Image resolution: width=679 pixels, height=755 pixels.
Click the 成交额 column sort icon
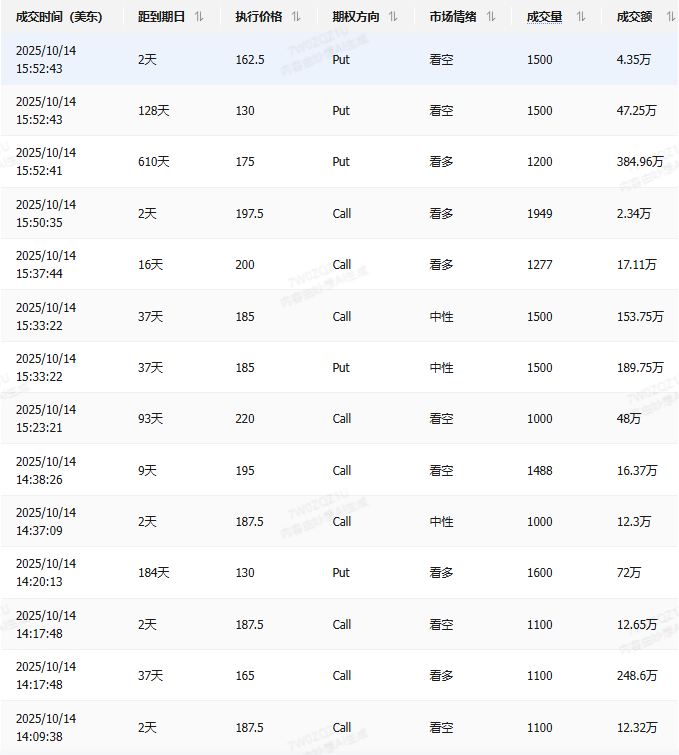point(671,17)
